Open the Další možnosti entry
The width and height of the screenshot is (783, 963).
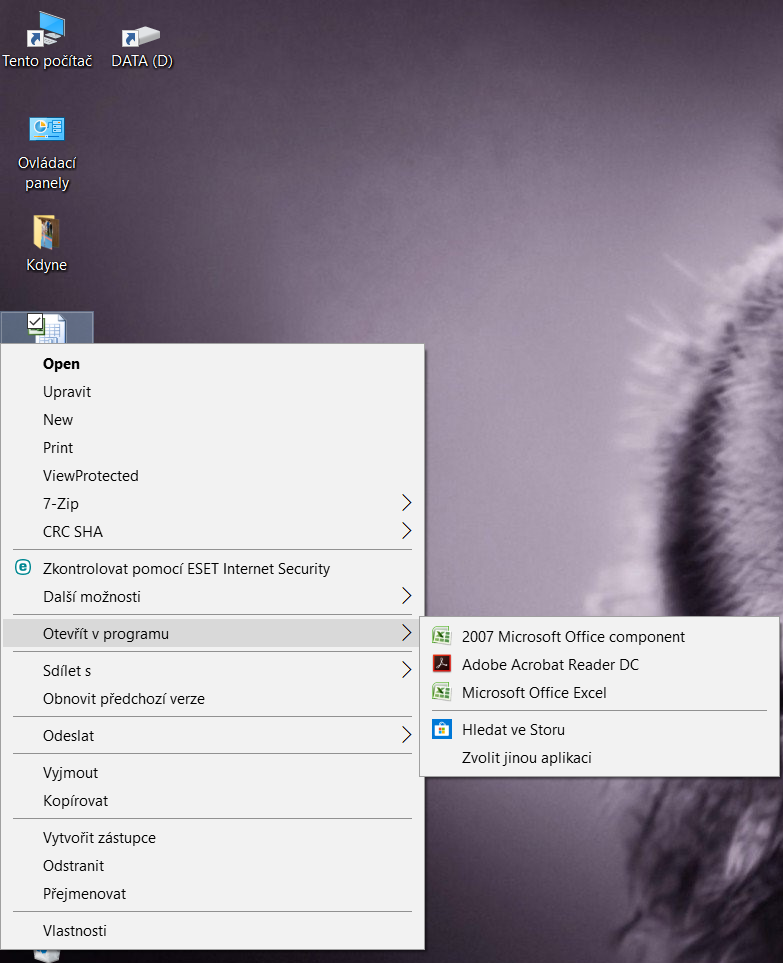(212, 596)
